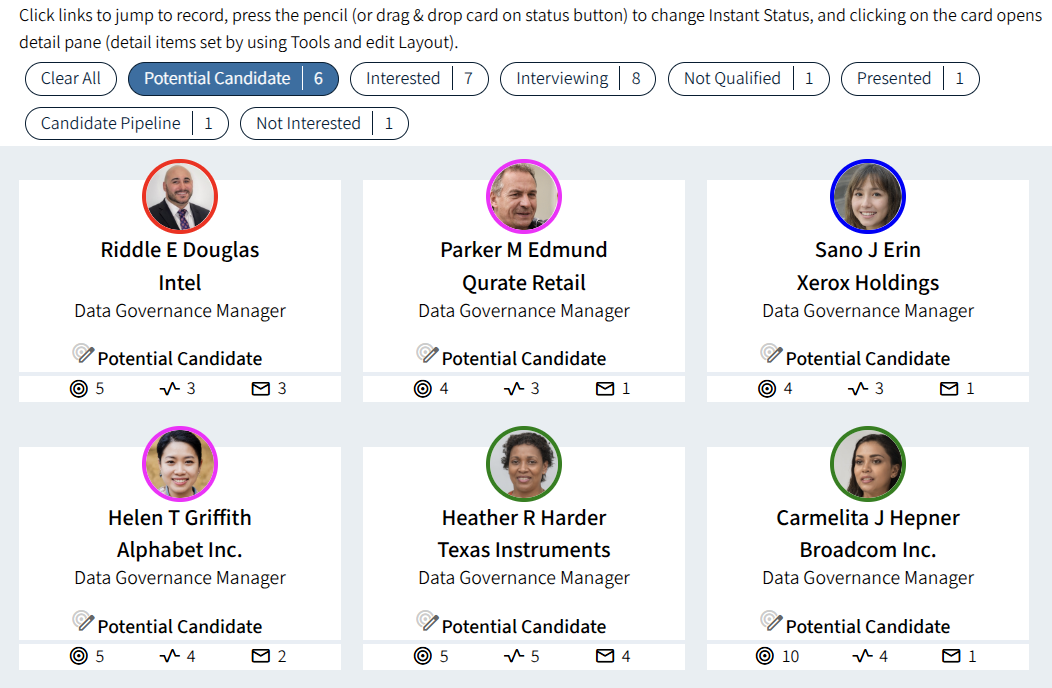
Task: Click envelope icon on Sano J Erin card
Action: coord(949,388)
